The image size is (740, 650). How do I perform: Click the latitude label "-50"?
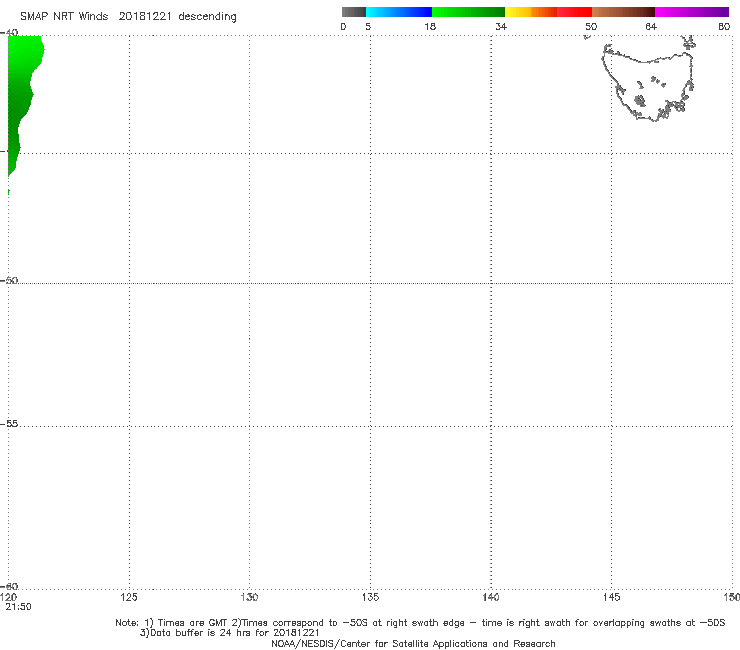[x=9, y=280]
